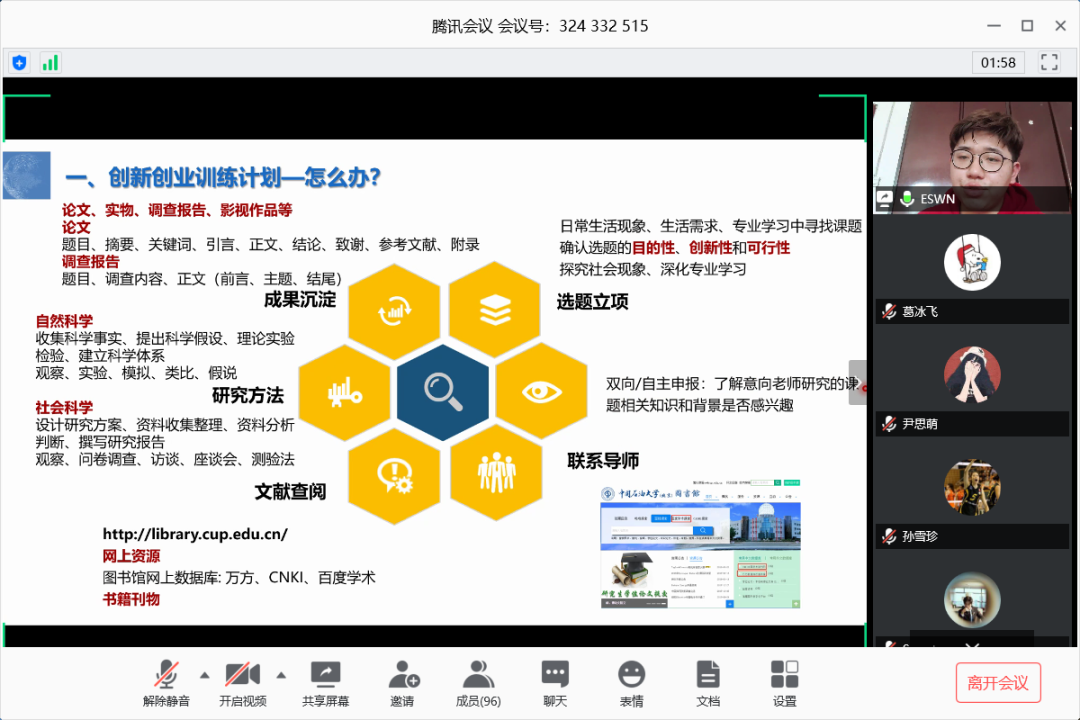Click the 离开会议 leave meeting button
1080x720 pixels.
coord(997,683)
